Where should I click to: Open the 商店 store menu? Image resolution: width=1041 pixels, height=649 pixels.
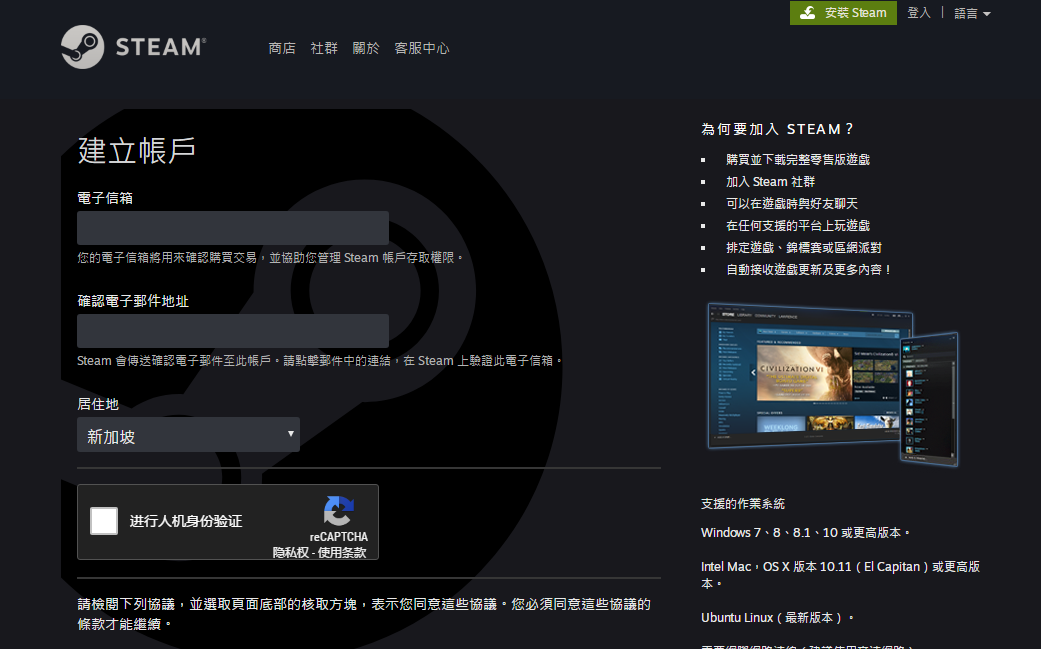tap(282, 48)
